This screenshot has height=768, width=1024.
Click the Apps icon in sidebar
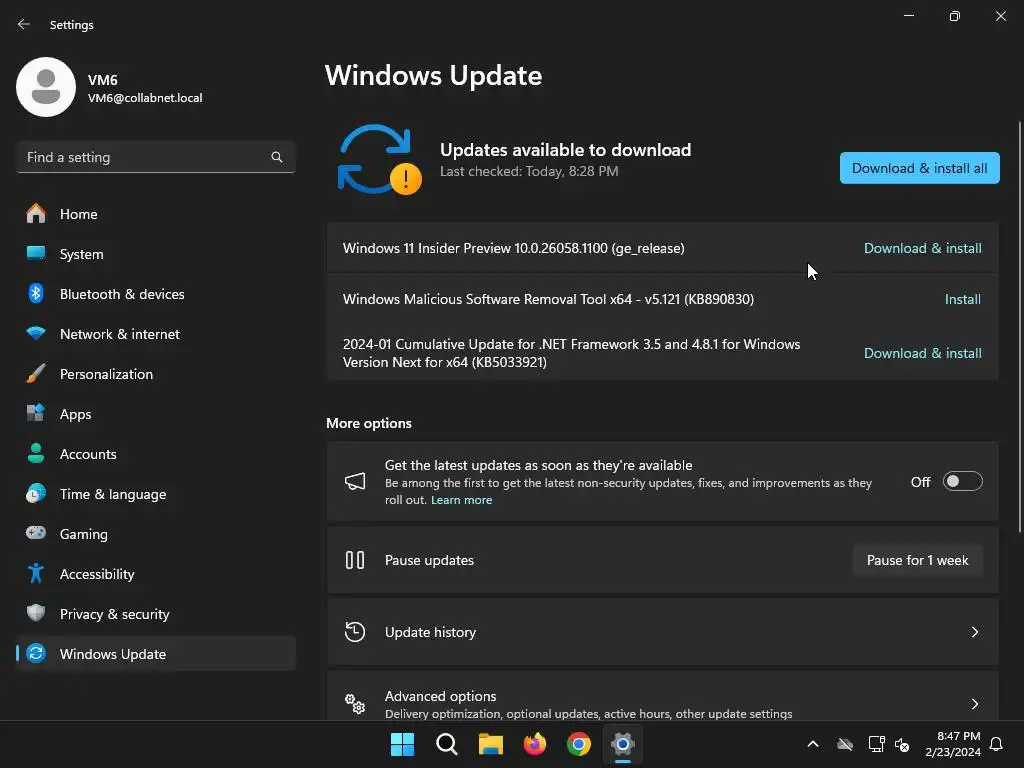pos(36,413)
